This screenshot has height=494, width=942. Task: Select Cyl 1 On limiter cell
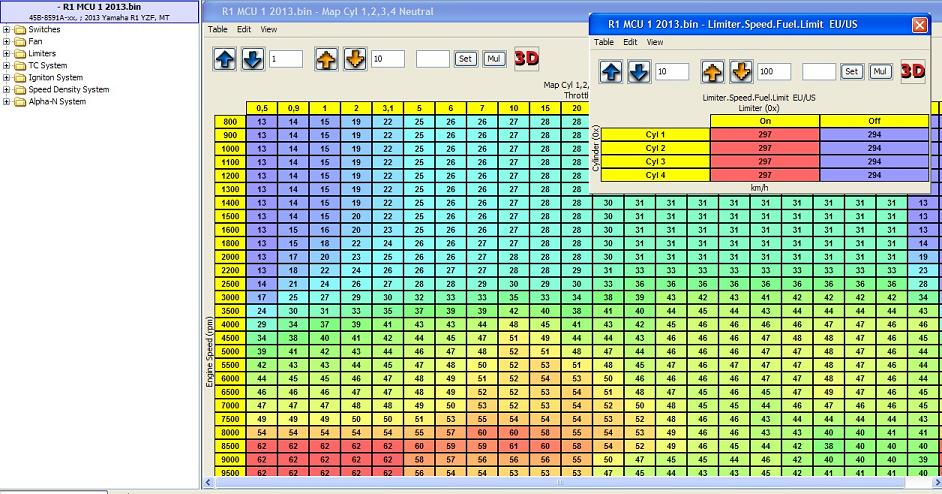coord(764,134)
